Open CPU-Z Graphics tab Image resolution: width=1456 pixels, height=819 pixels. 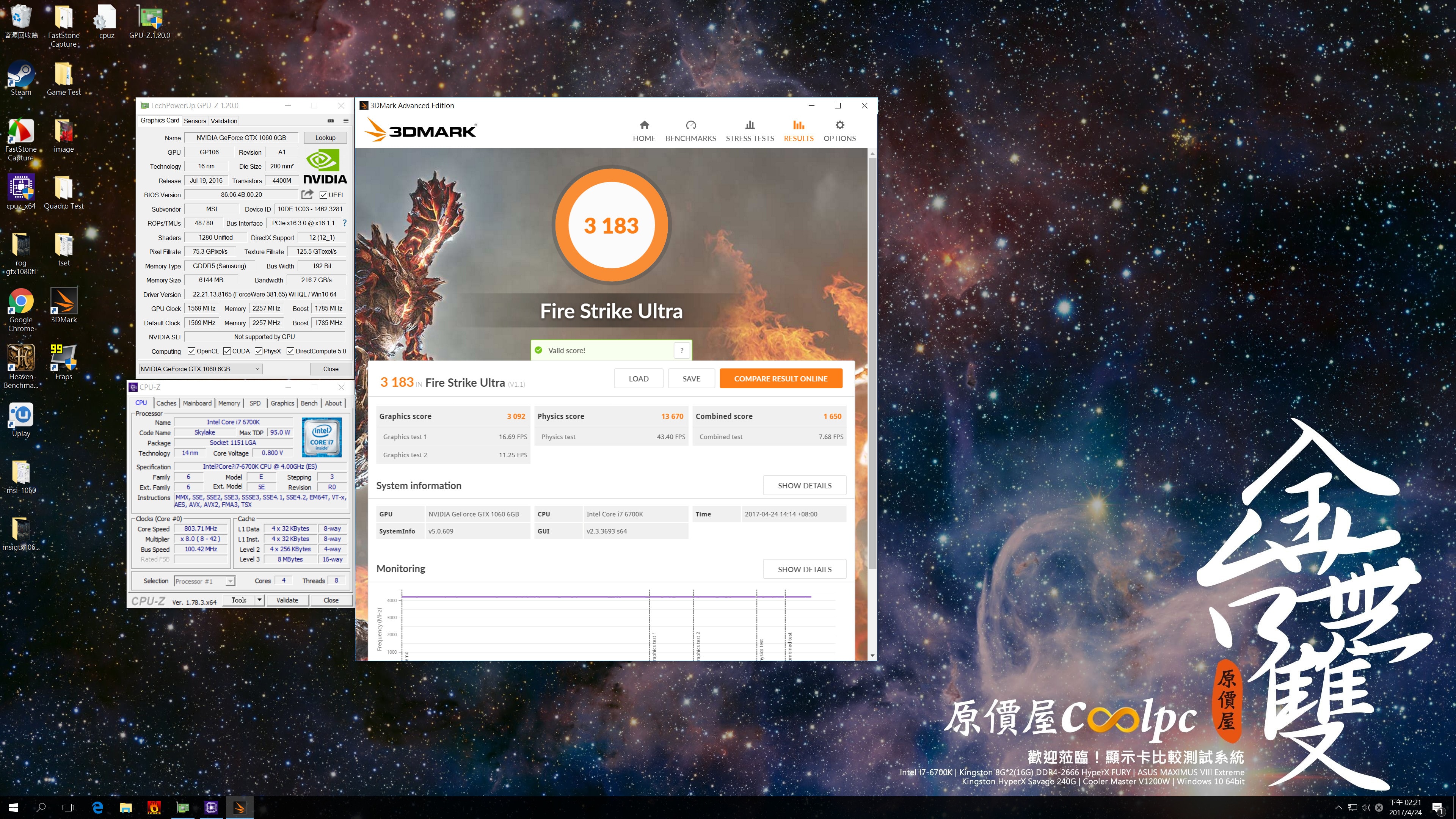coord(282,403)
